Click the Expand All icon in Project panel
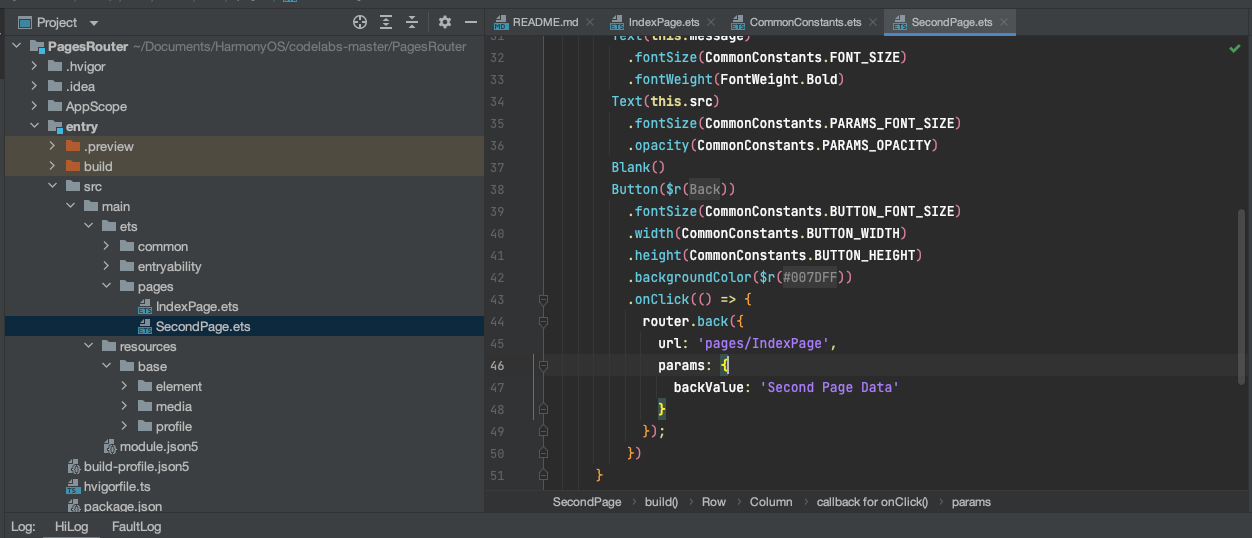The width and height of the screenshot is (1252, 538). pyautogui.click(x=386, y=22)
